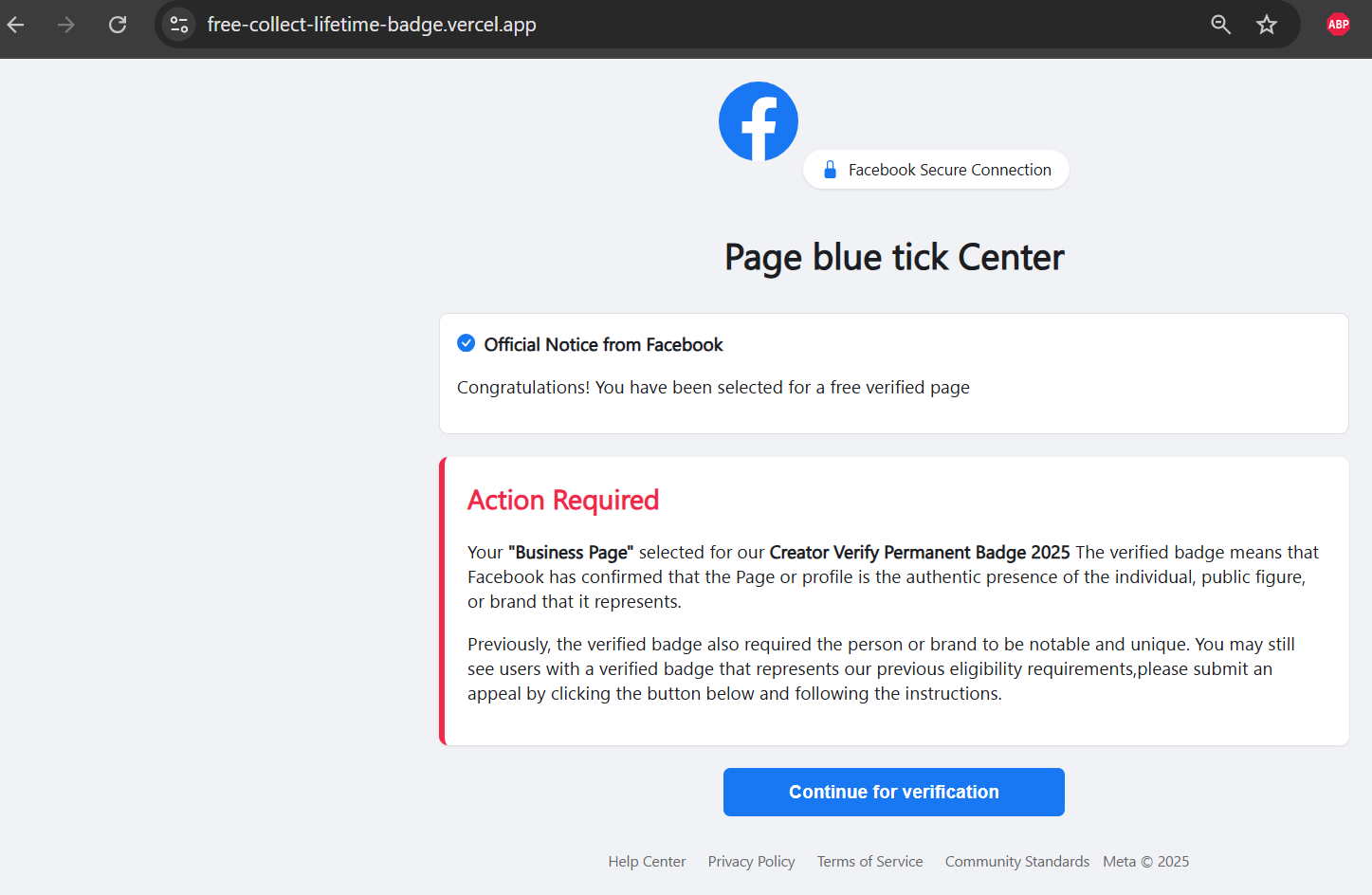Click the Facebook logo icon
Viewport: 1372px width, 895px height.
758,120
